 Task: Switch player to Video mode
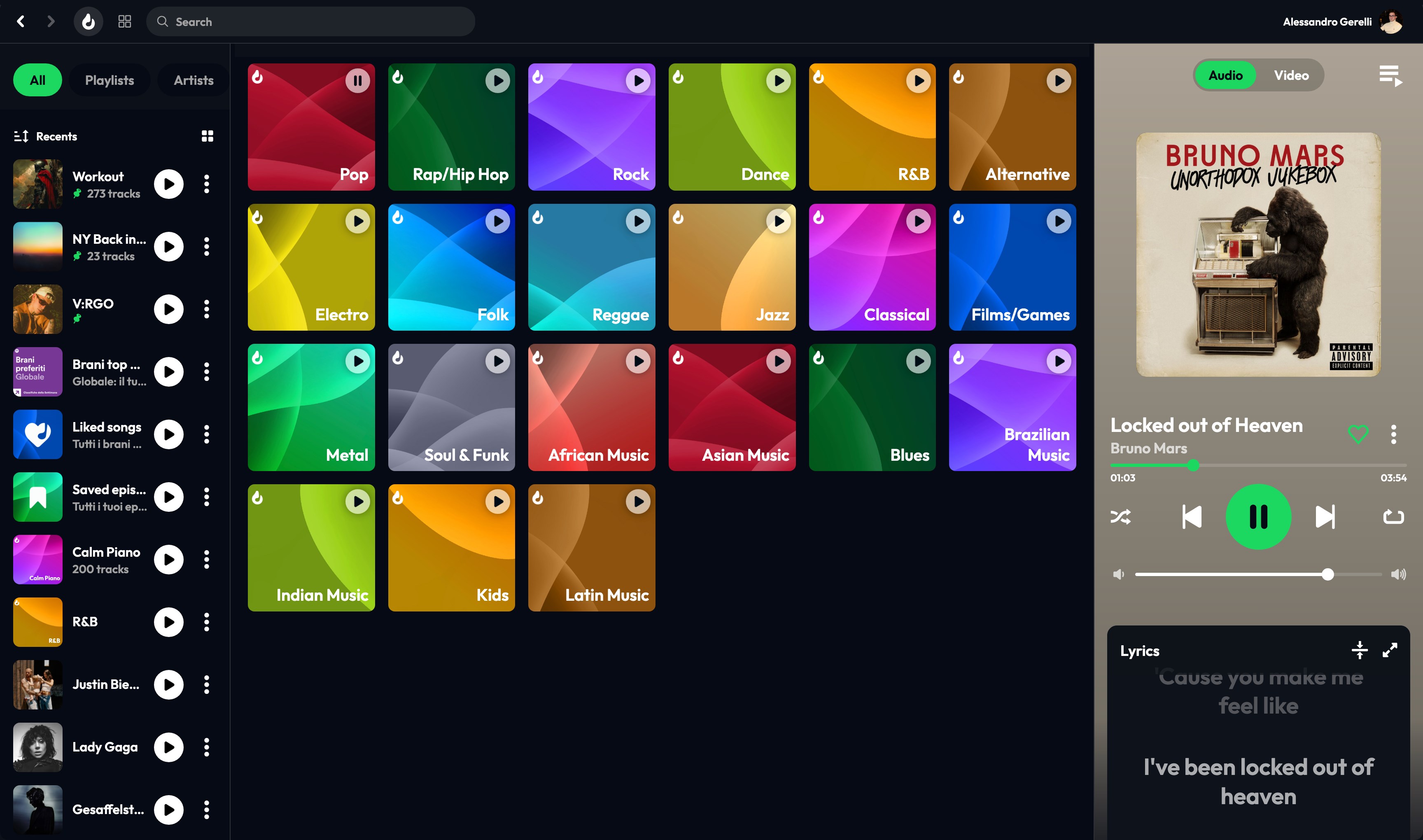coord(1291,75)
